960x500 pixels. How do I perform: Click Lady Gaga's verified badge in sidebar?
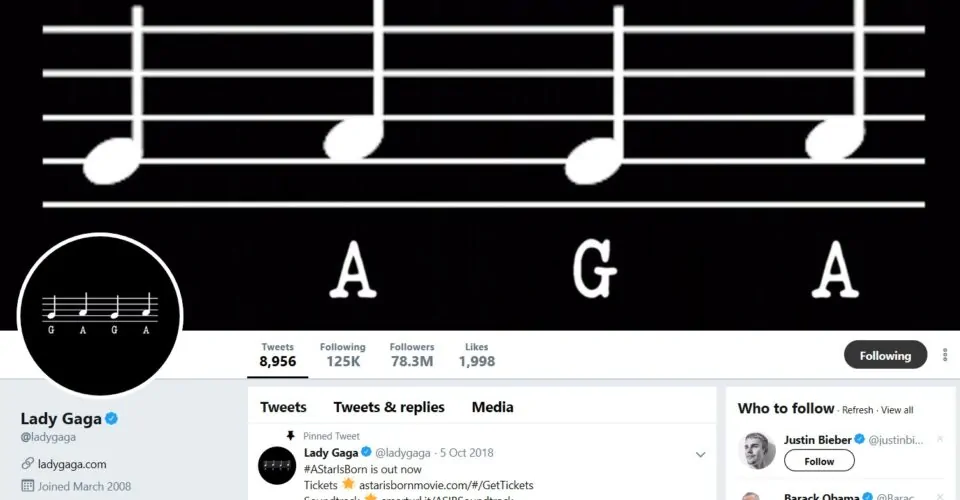(x=112, y=418)
